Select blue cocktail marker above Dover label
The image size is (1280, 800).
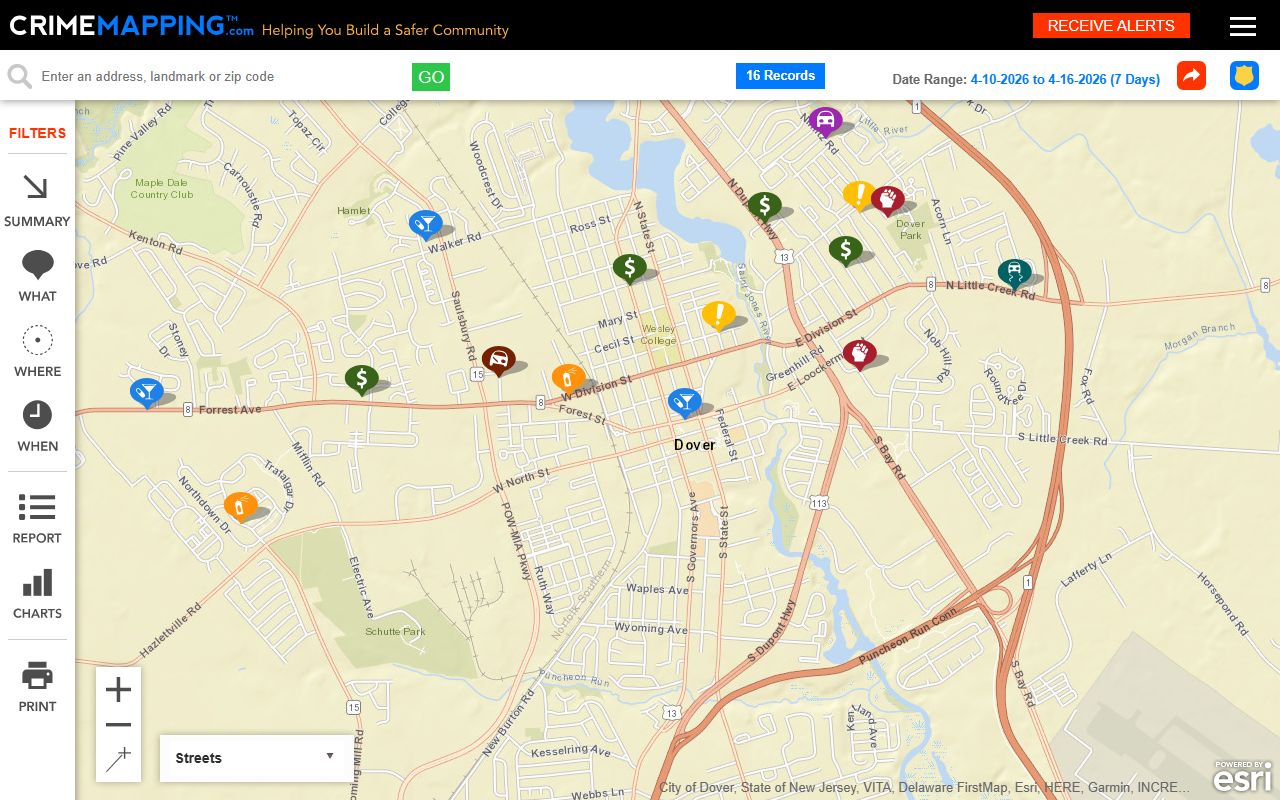tap(684, 404)
